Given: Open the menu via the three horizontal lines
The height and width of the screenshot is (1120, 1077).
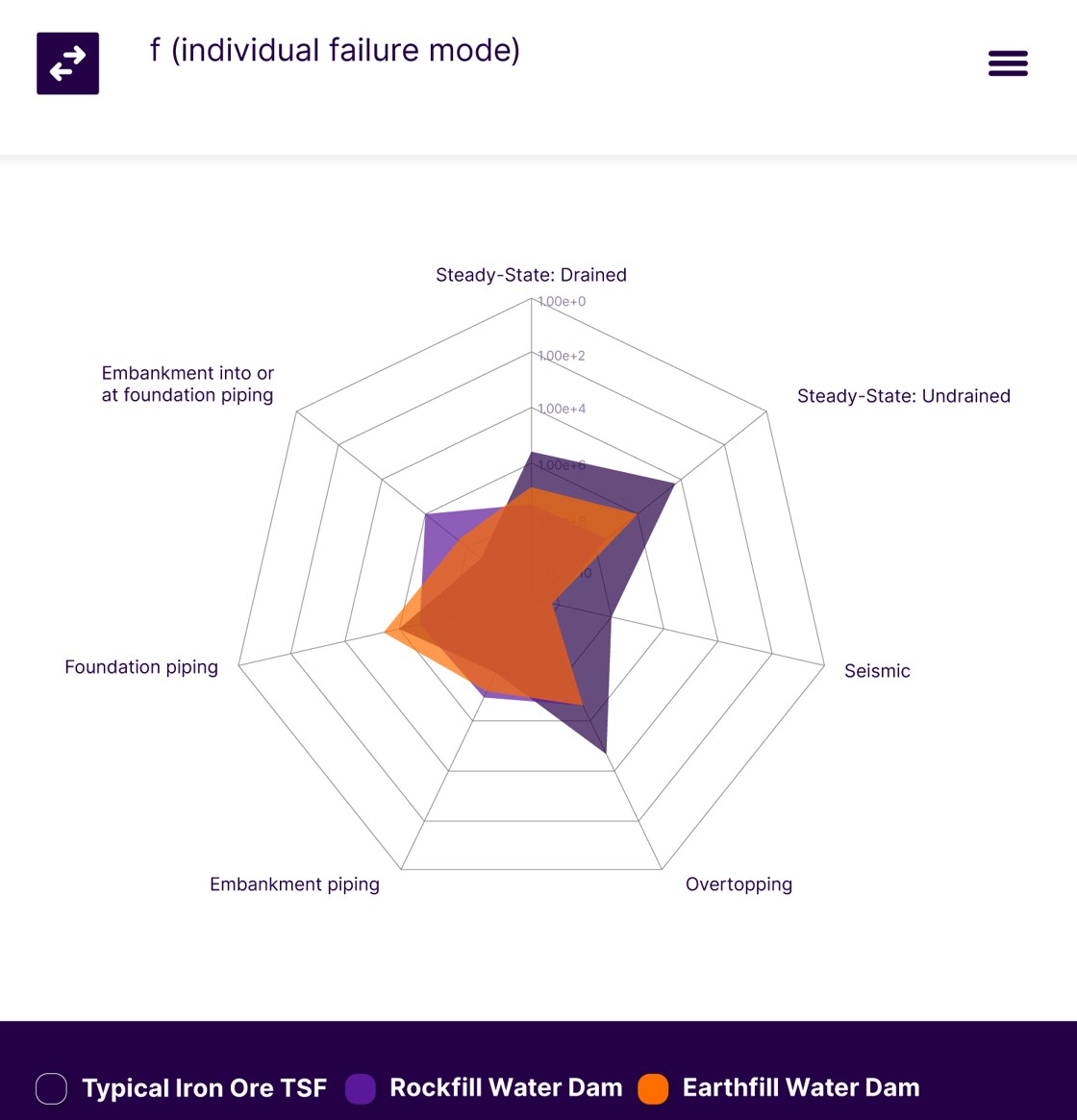Looking at the screenshot, I should pos(1008,62).
